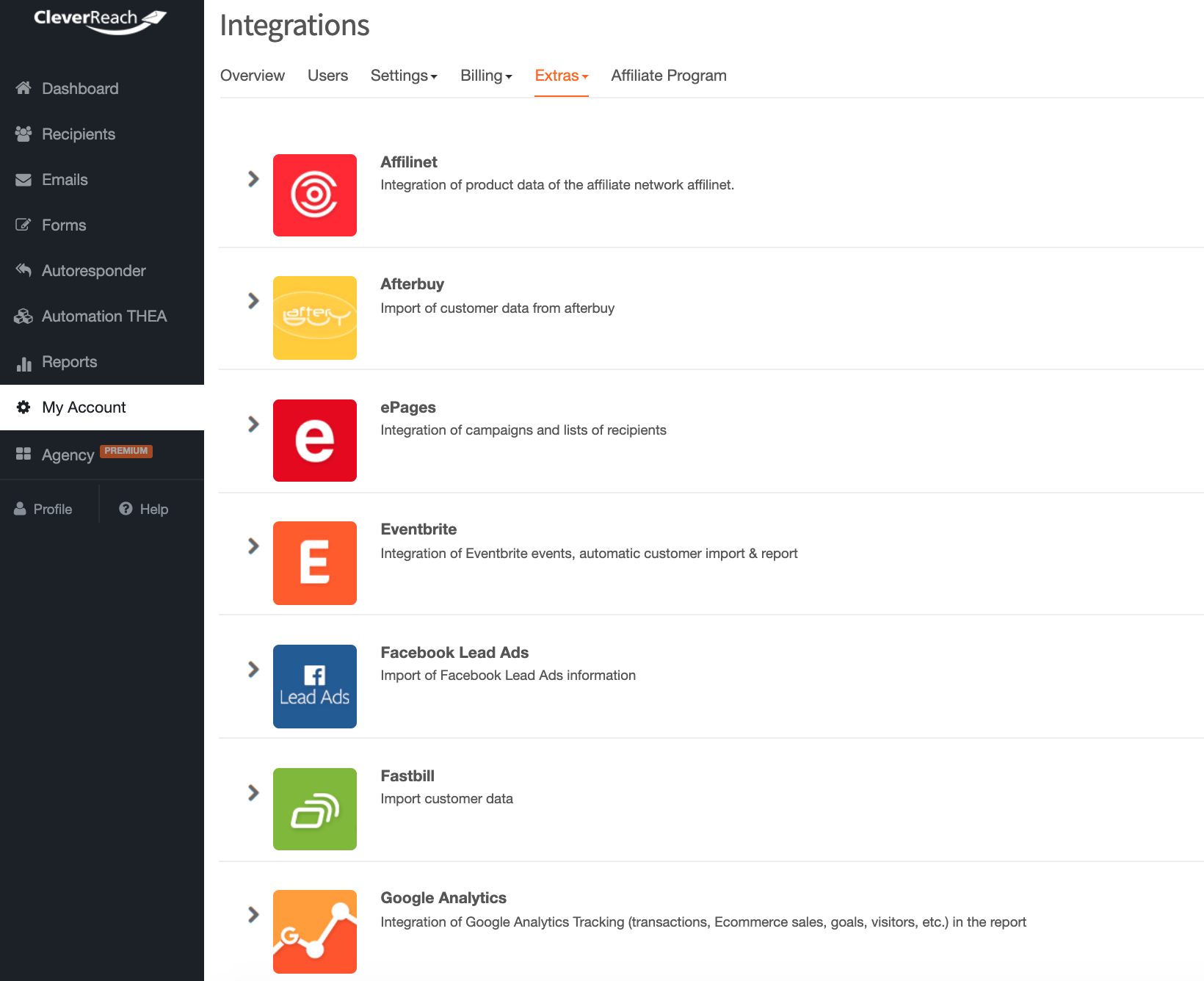Viewport: 1204px width, 981px height.
Task: Open the Billing dropdown menu
Action: 486,76
